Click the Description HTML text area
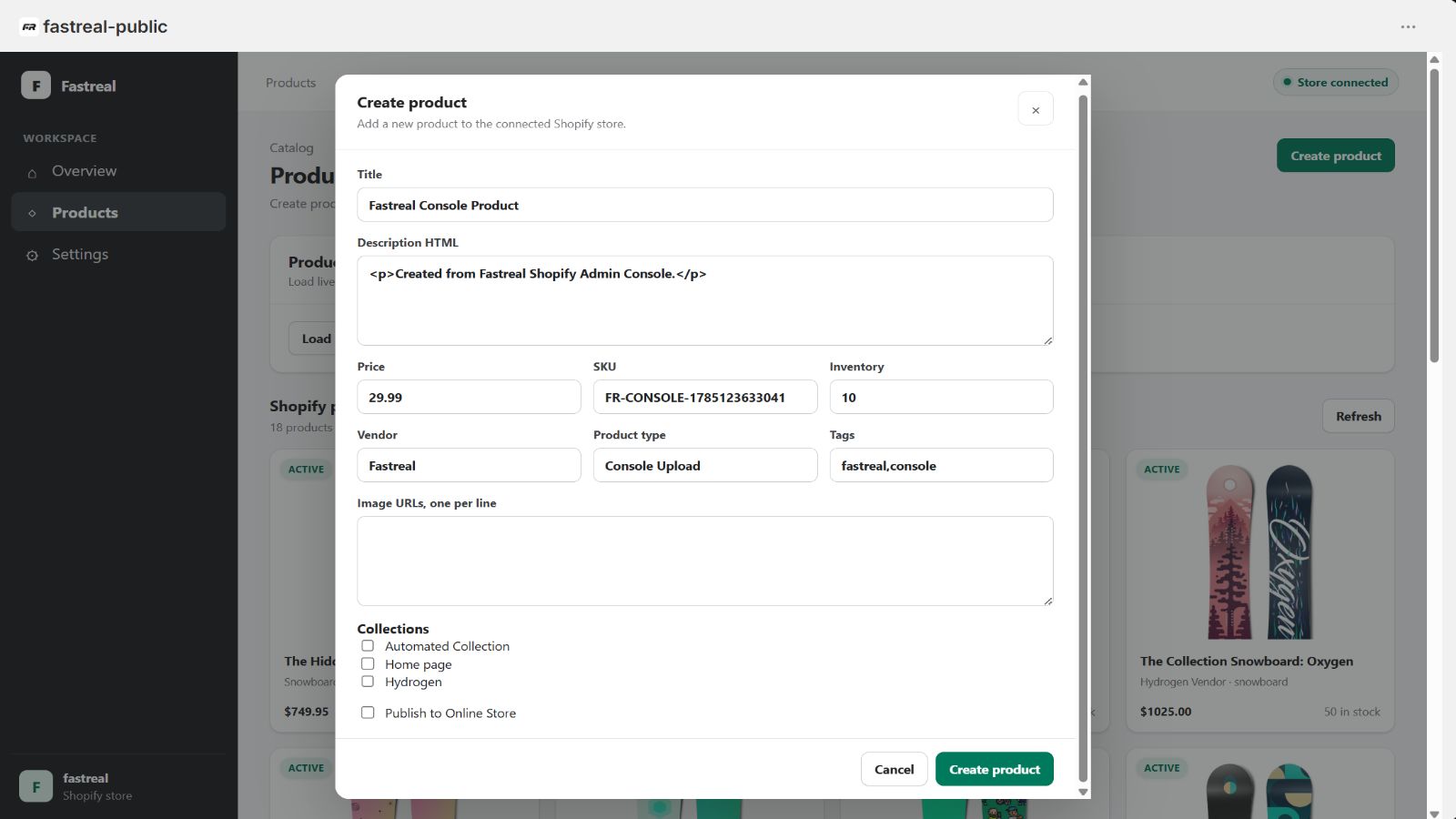This screenshot has height=819, width=1456. click(705, 300)
